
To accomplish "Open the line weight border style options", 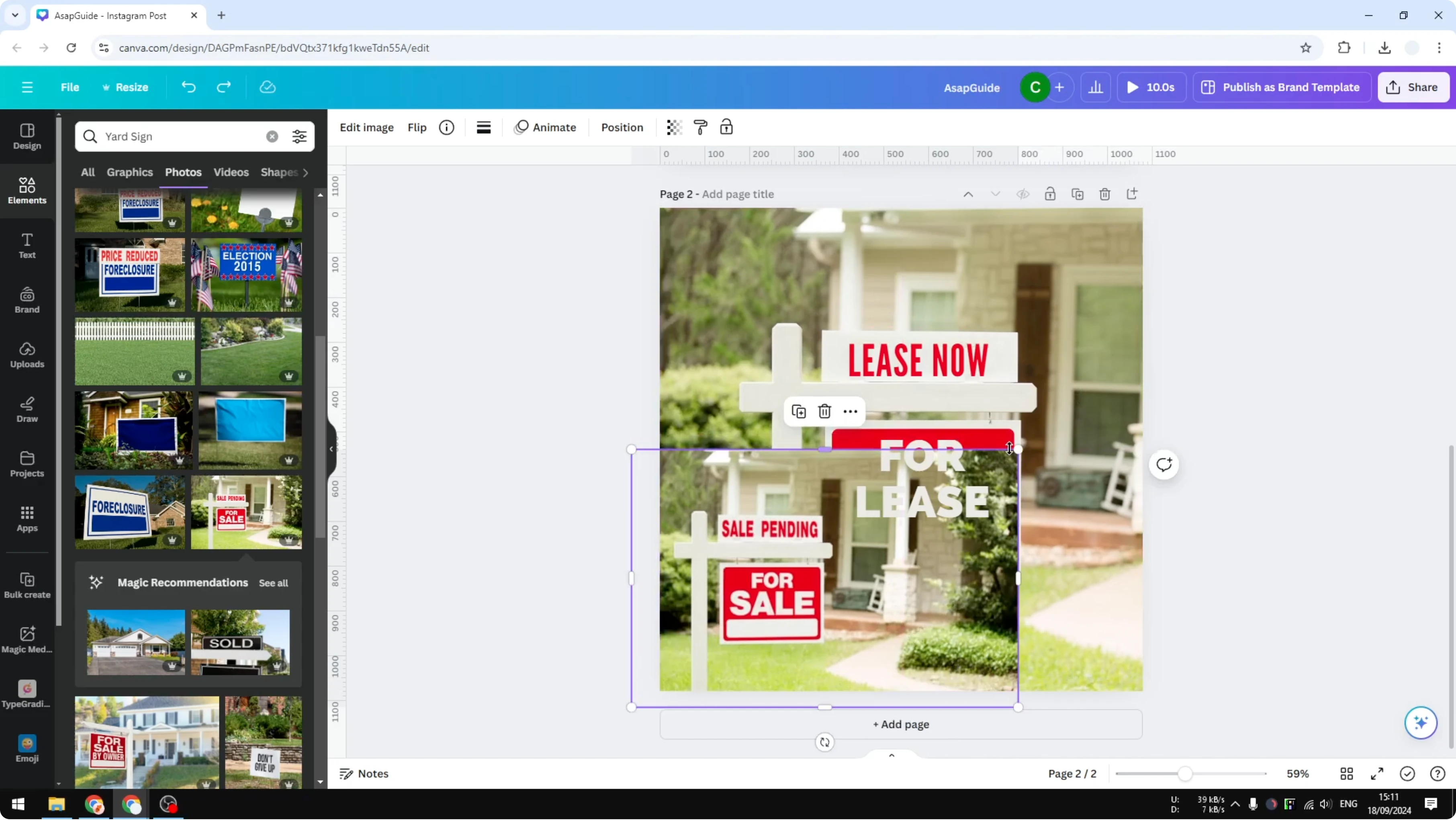I will coord(483,127).
